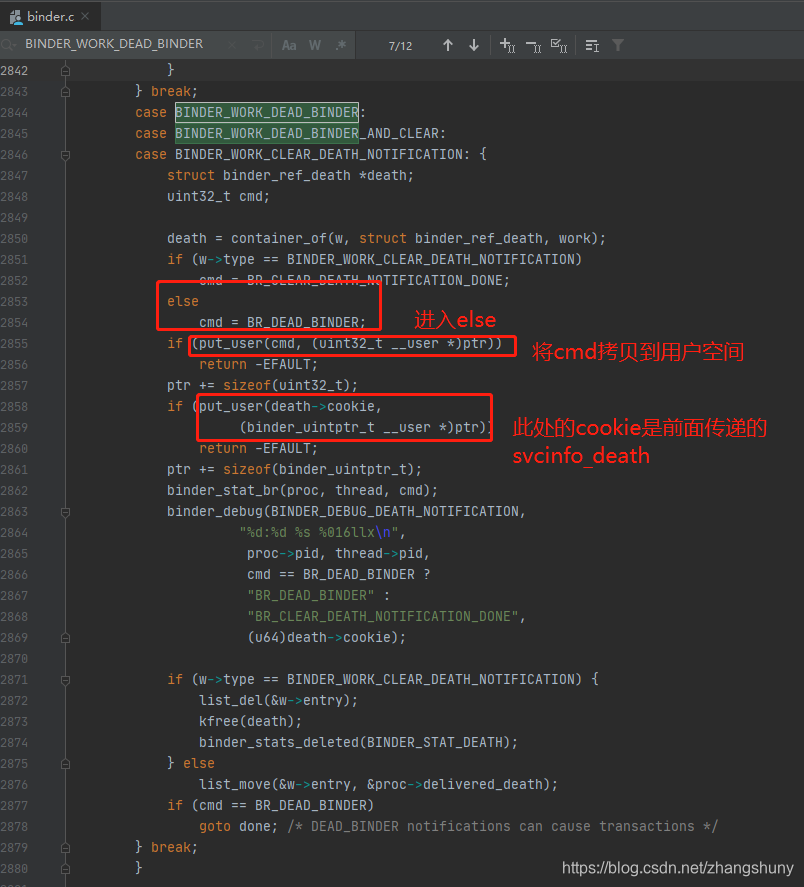
Task: Click line number 2854 in the gutter
Action: pyautogui.click(x=14, y=322)
